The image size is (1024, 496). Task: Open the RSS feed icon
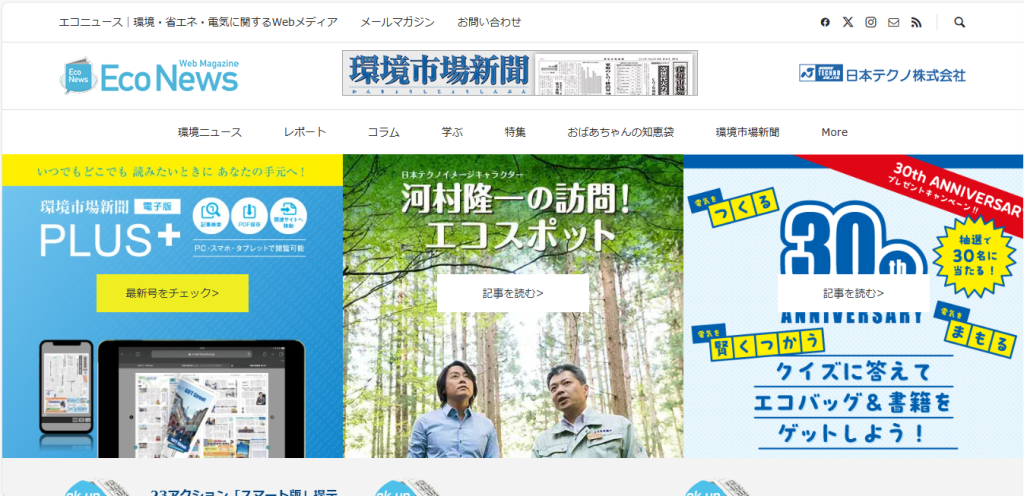pyautogui.click(x=916, y=22)
